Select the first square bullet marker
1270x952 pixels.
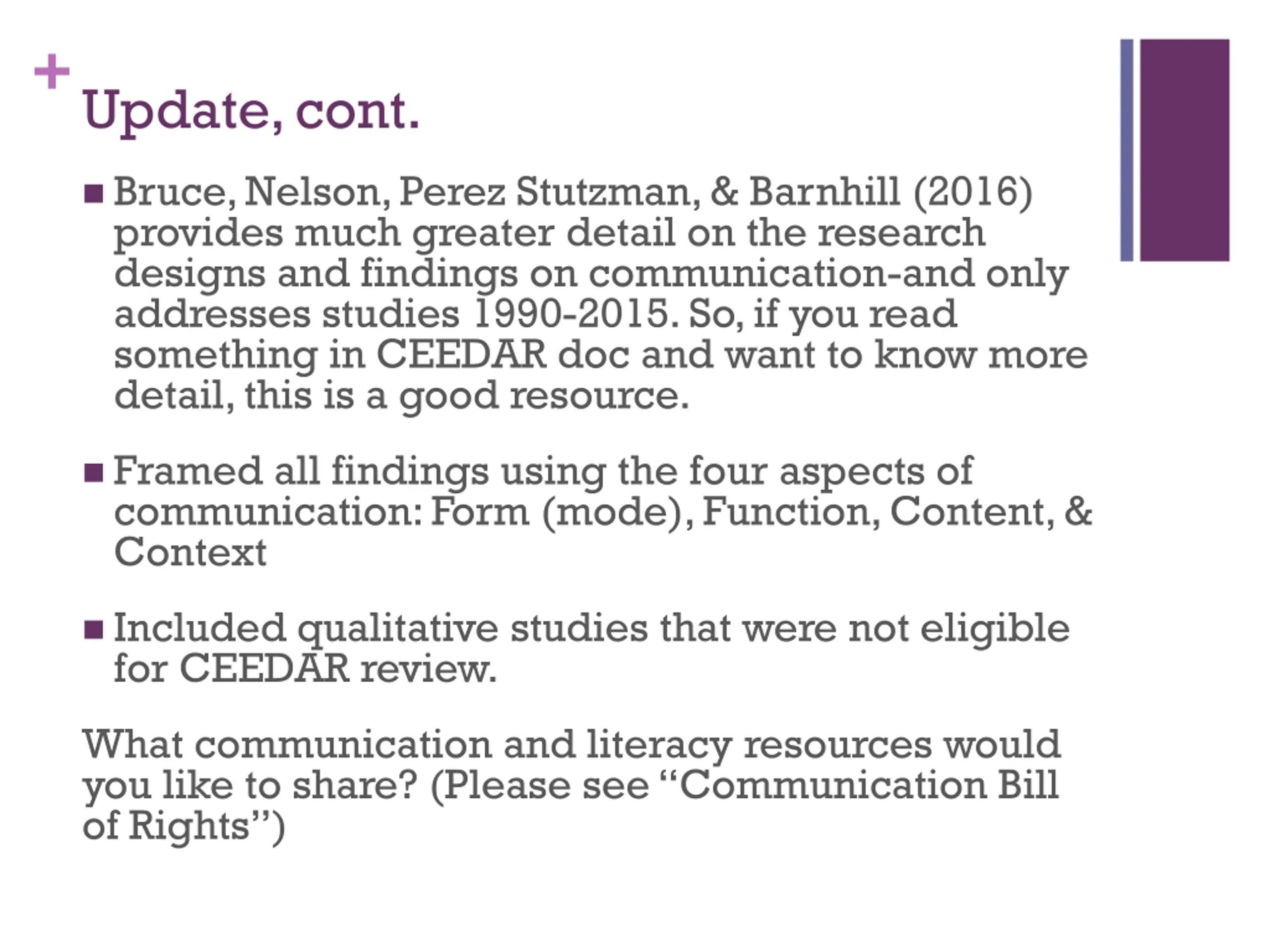point(94,194)
